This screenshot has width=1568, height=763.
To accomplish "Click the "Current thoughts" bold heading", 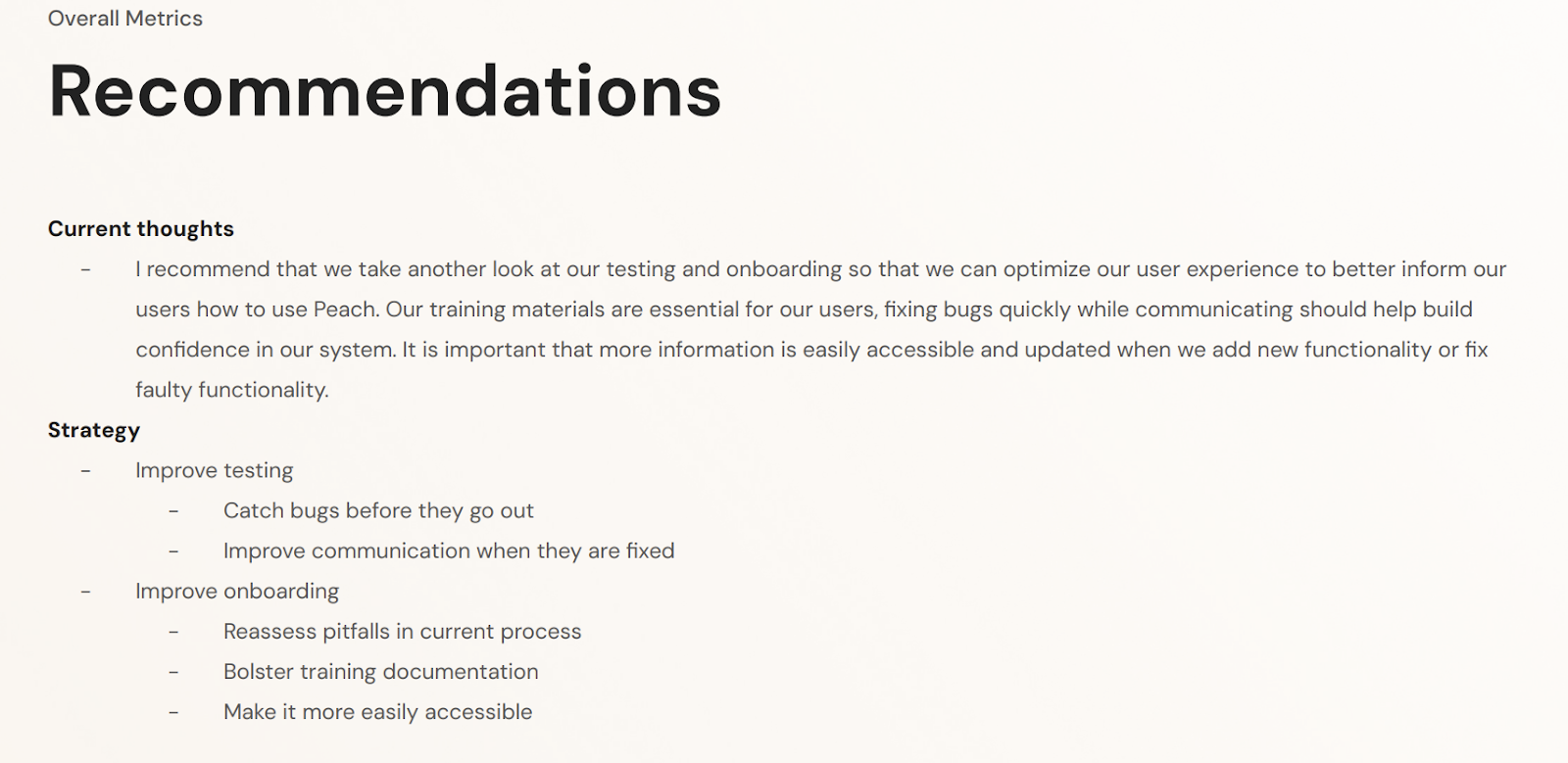I will coord(141,229).
